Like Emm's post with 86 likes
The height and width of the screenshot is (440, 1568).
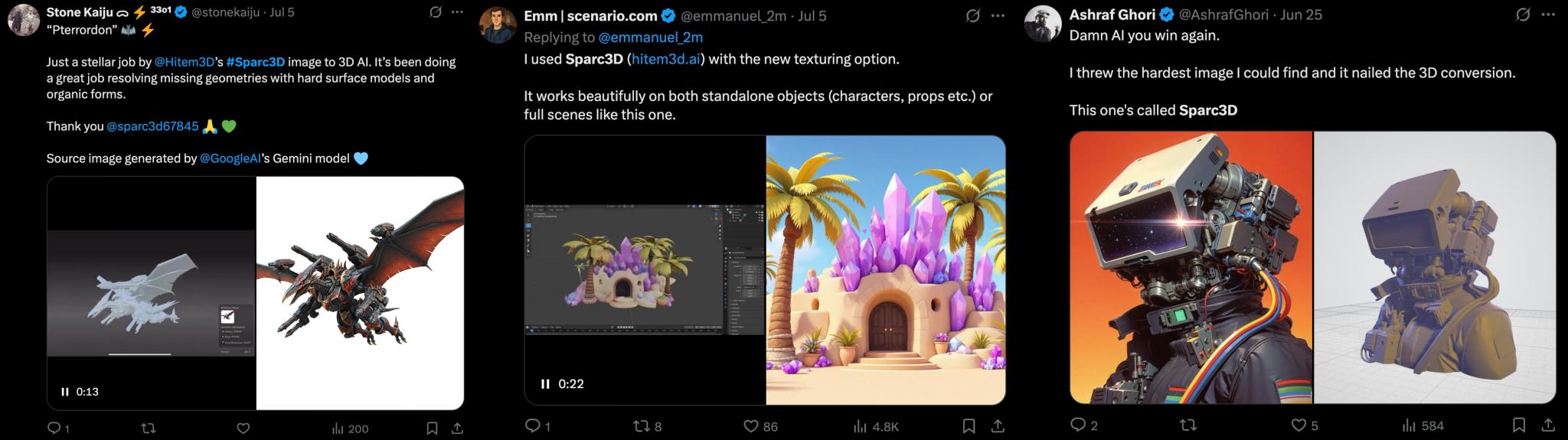[x=751, y=426]
